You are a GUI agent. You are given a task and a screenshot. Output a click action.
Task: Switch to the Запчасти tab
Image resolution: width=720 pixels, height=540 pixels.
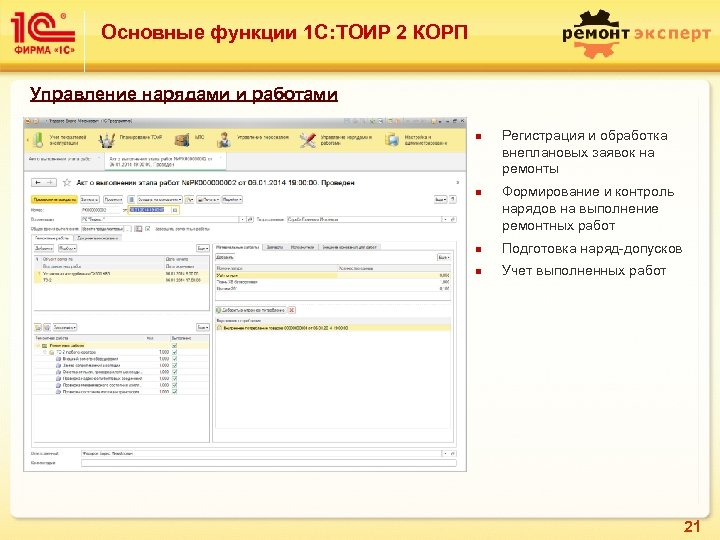click(275, 247)
